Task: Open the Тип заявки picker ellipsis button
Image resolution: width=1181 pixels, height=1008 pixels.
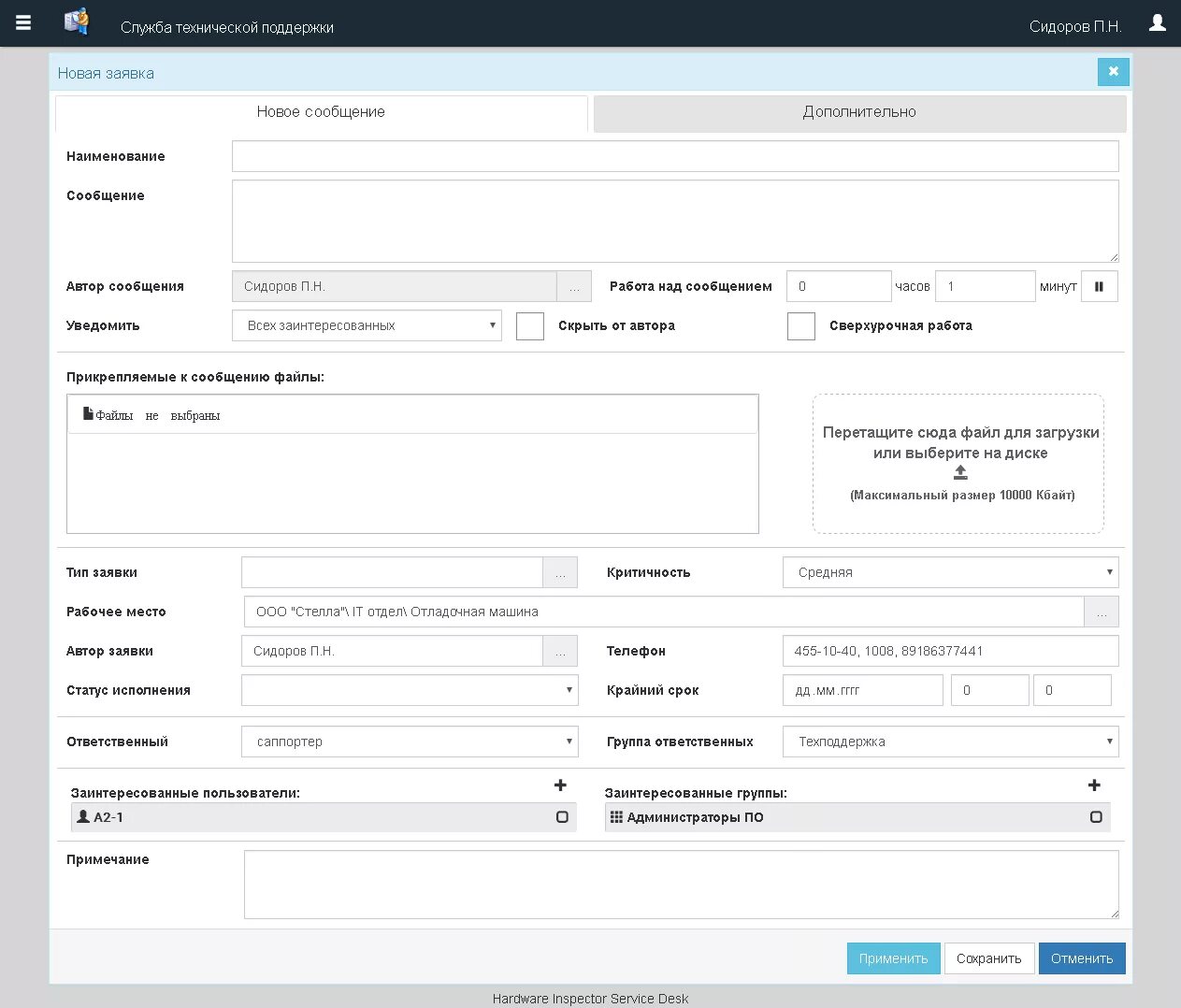Action: [x=560, y=572]
